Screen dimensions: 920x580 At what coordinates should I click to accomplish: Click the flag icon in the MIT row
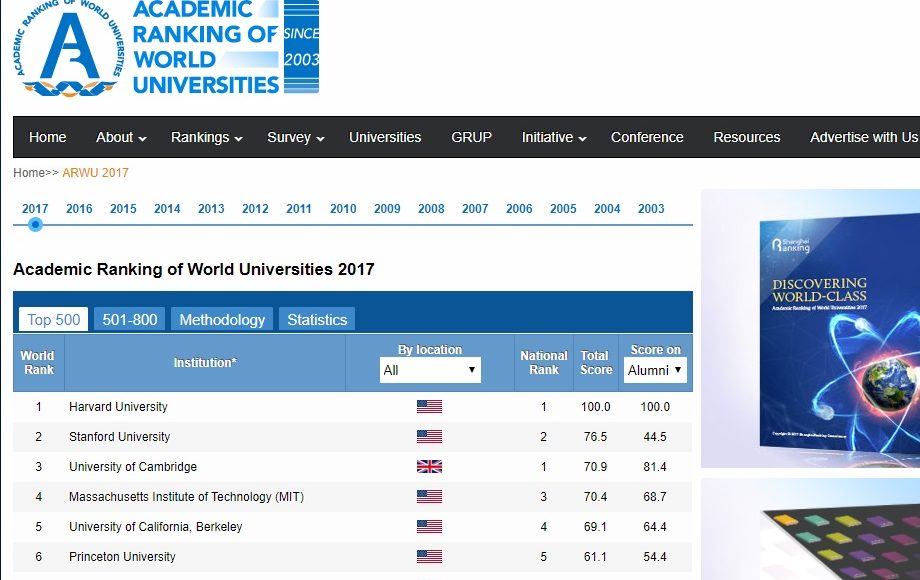429,497
